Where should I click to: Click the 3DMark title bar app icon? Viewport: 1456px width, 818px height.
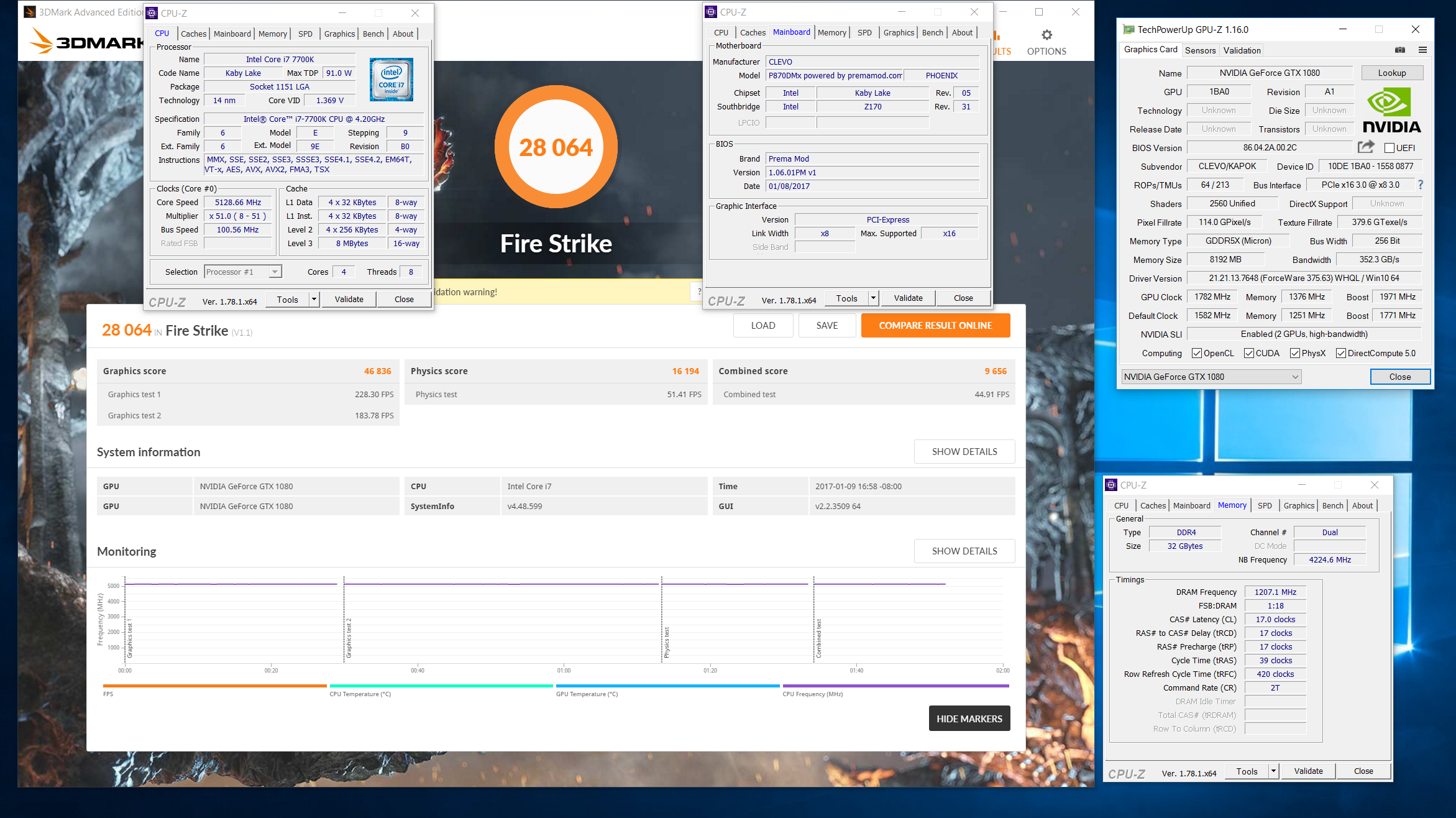(x=29, y=12)
